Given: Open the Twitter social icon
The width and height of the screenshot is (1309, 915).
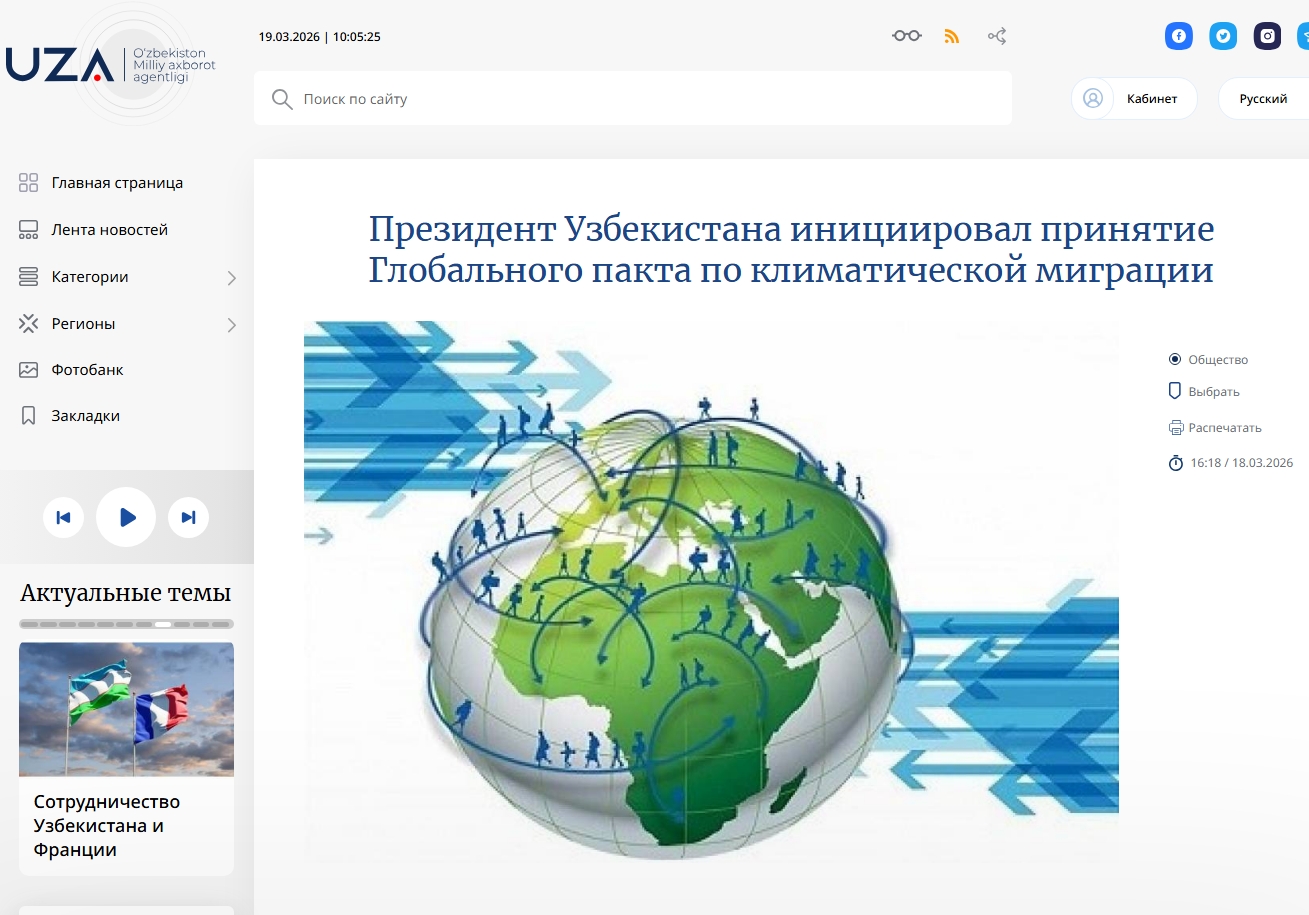Looking at the screenshot, I should pyautogui.click(x=1223, y=36).
